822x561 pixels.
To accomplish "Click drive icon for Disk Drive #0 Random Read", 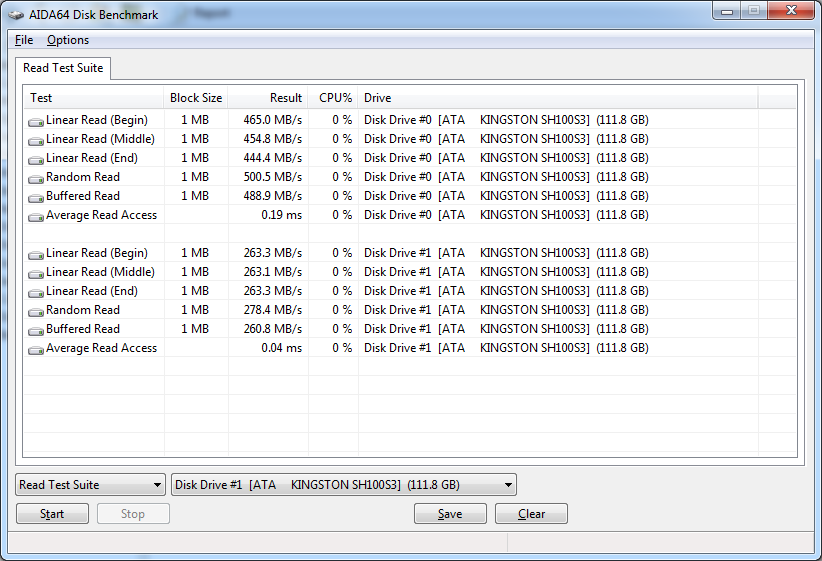I will 36,178.
